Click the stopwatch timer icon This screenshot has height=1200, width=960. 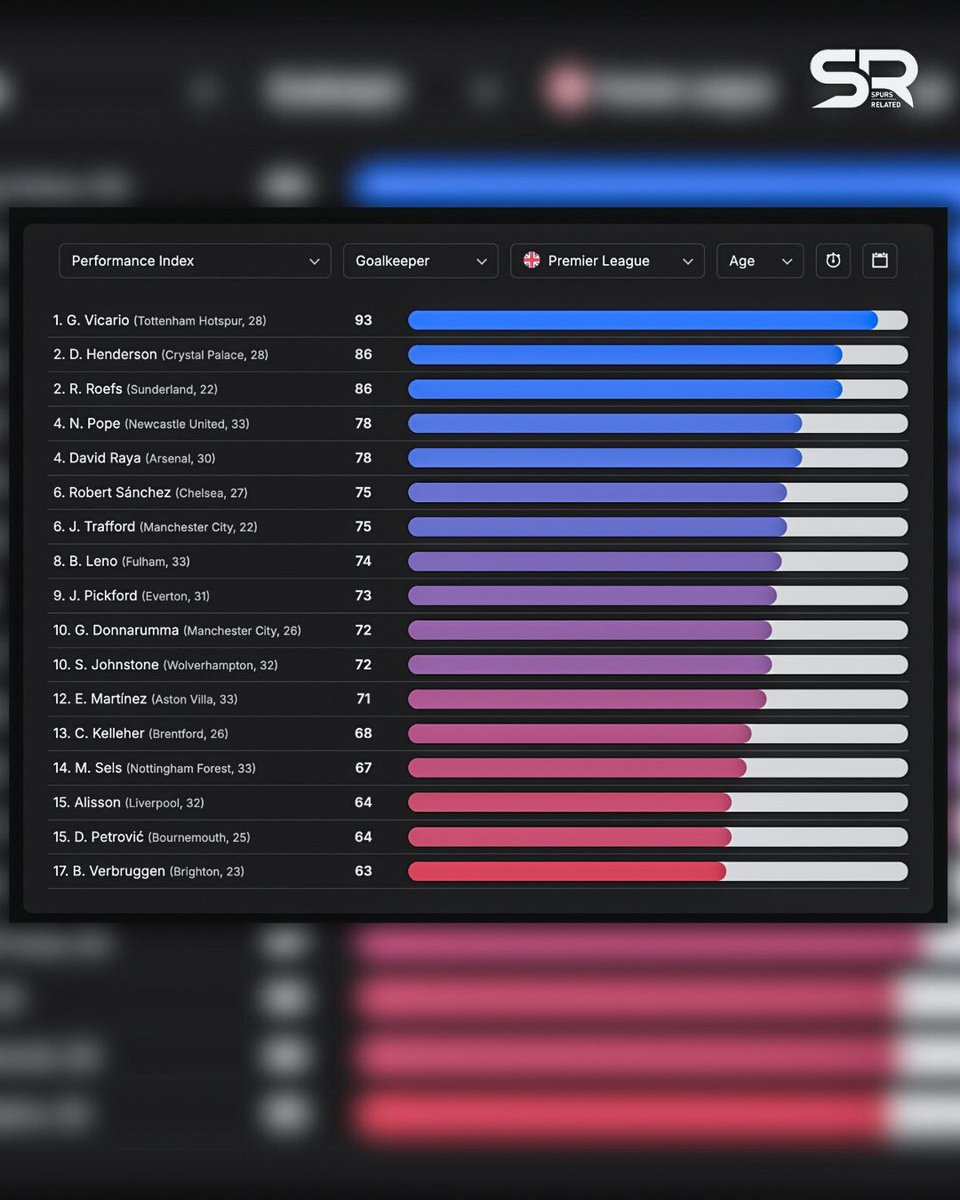833,261
